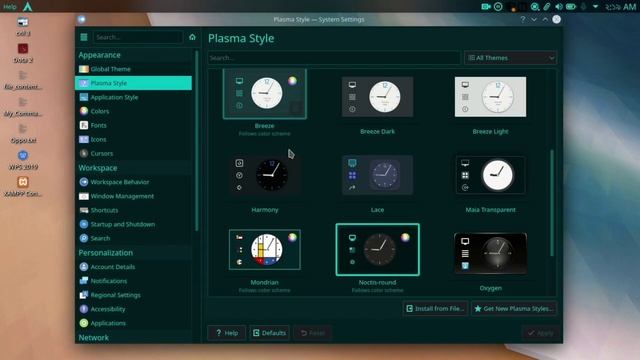Image resolution: width=640 pixels, height=360 pixels.
Task: Click the volume icon in system tray
Action: pos(558,7)
